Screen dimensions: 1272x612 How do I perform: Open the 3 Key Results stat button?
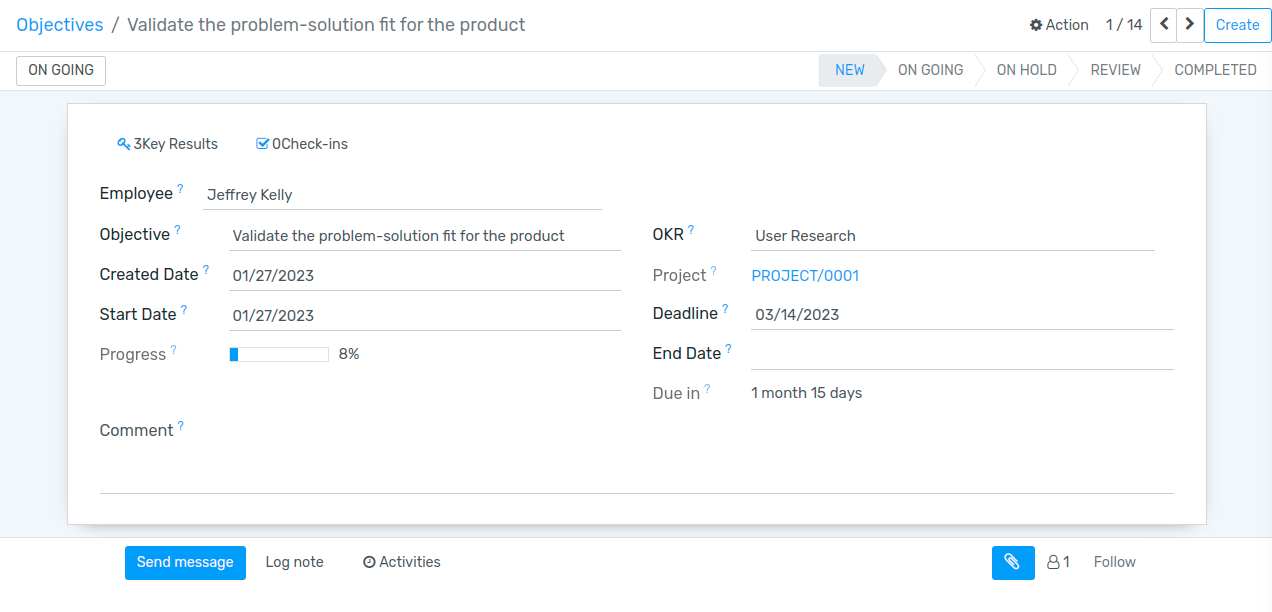167,144
